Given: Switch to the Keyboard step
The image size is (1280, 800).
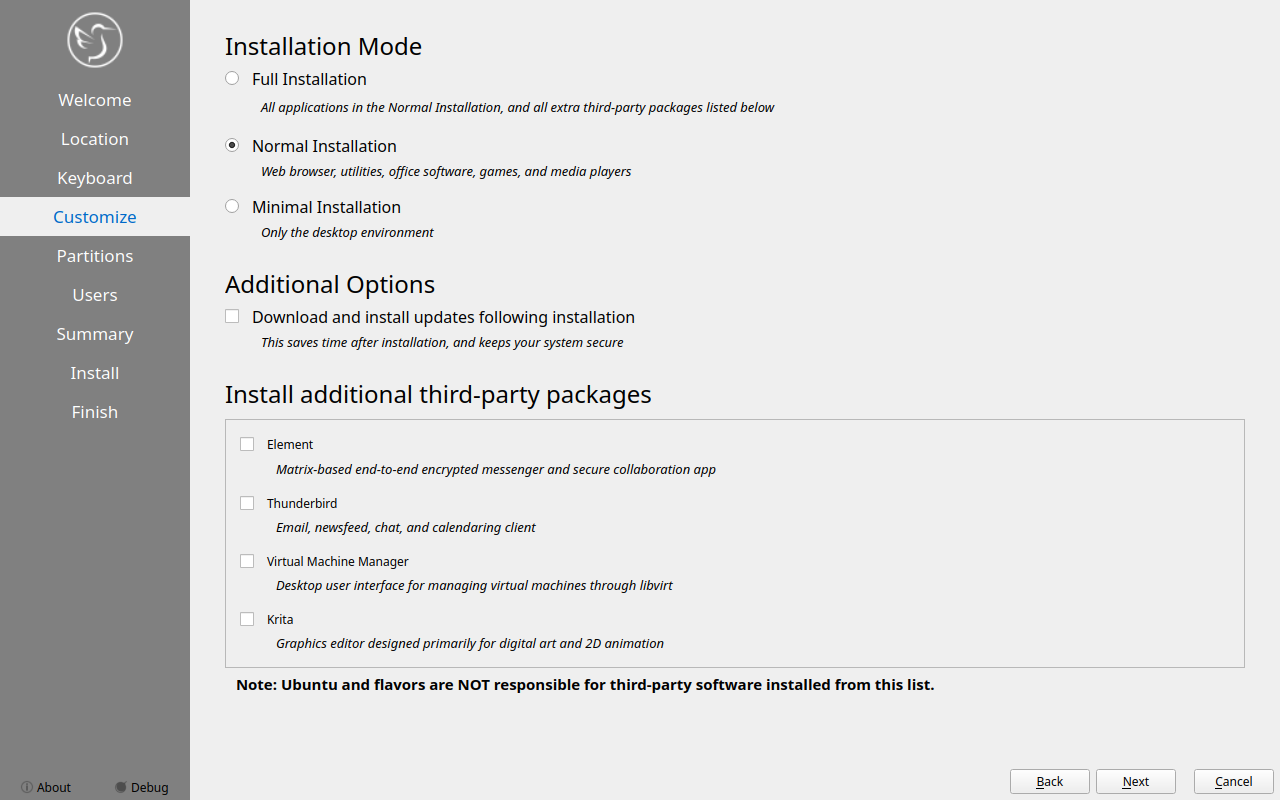Looking at the screenshot, I should [95, 178].
